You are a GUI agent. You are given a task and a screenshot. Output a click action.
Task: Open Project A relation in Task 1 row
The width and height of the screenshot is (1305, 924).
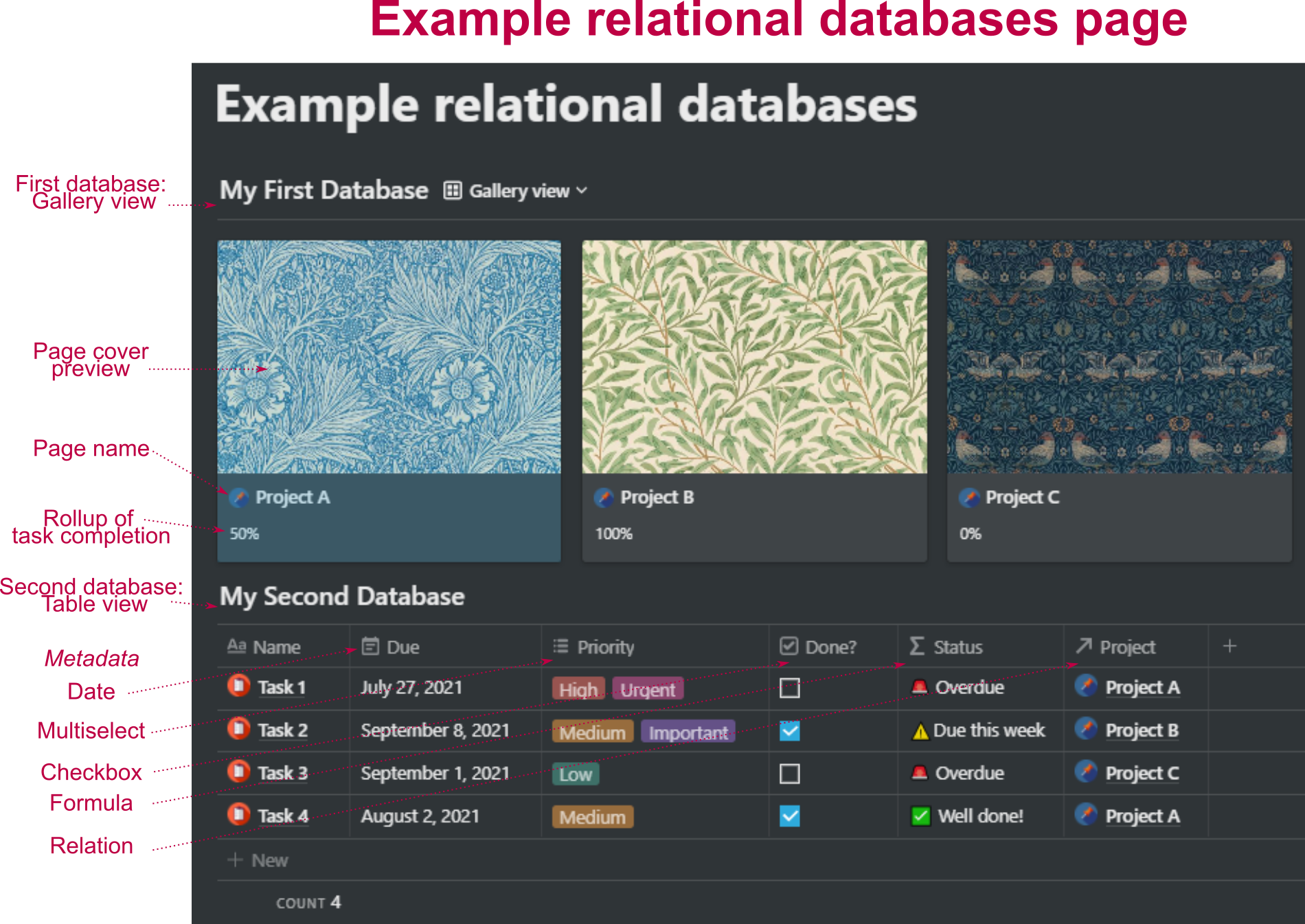tap(1128, 687)
